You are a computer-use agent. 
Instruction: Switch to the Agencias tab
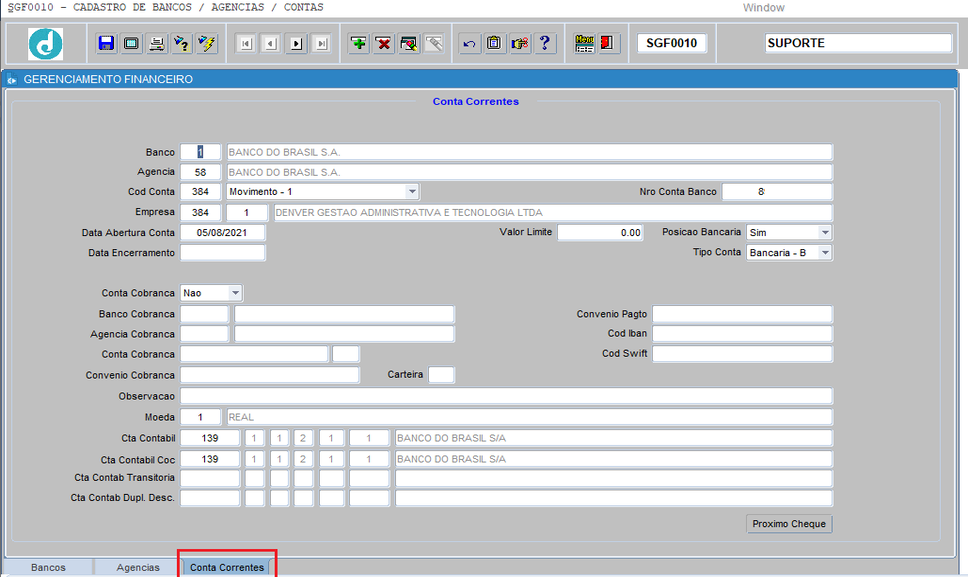click(x=138, y=567)
